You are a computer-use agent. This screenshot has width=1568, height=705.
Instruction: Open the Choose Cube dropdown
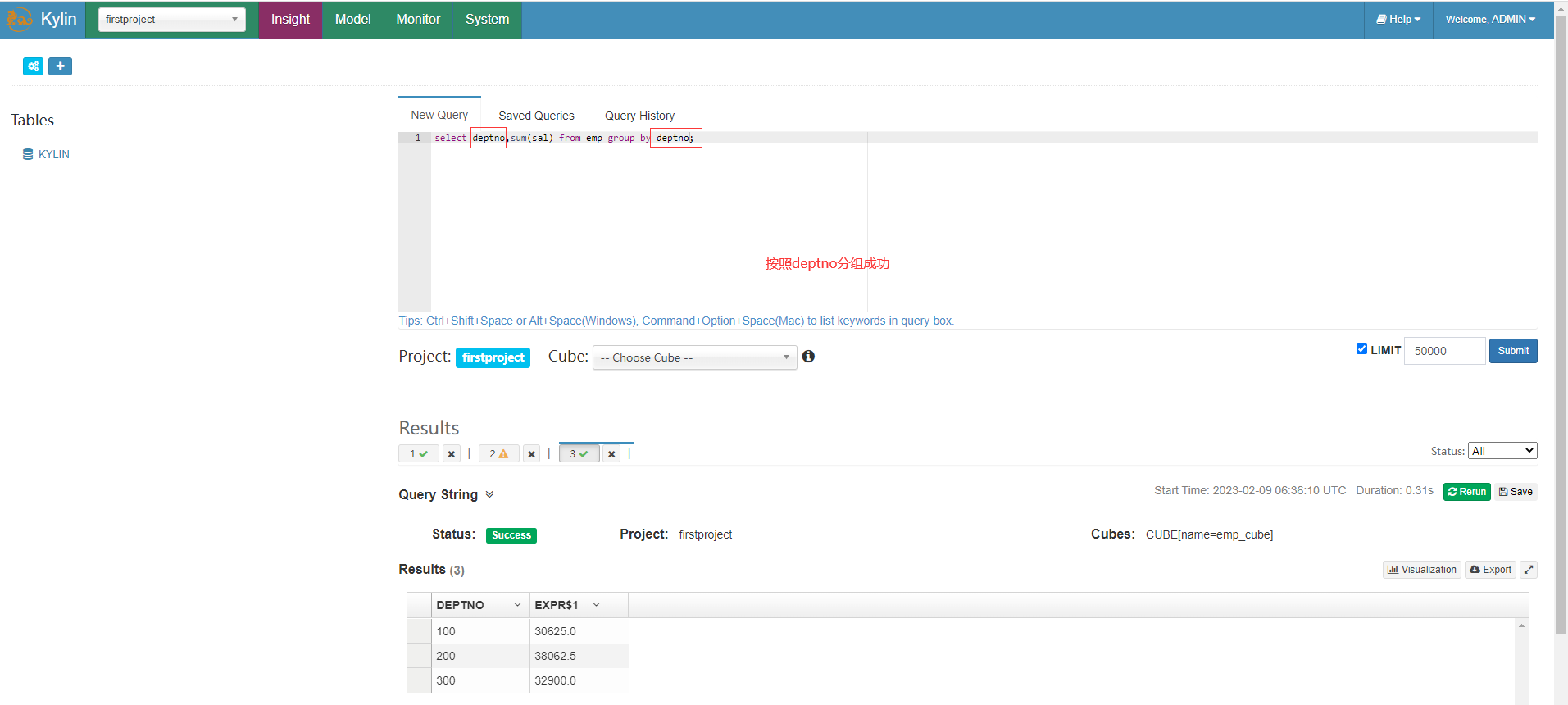coord(695,357)
